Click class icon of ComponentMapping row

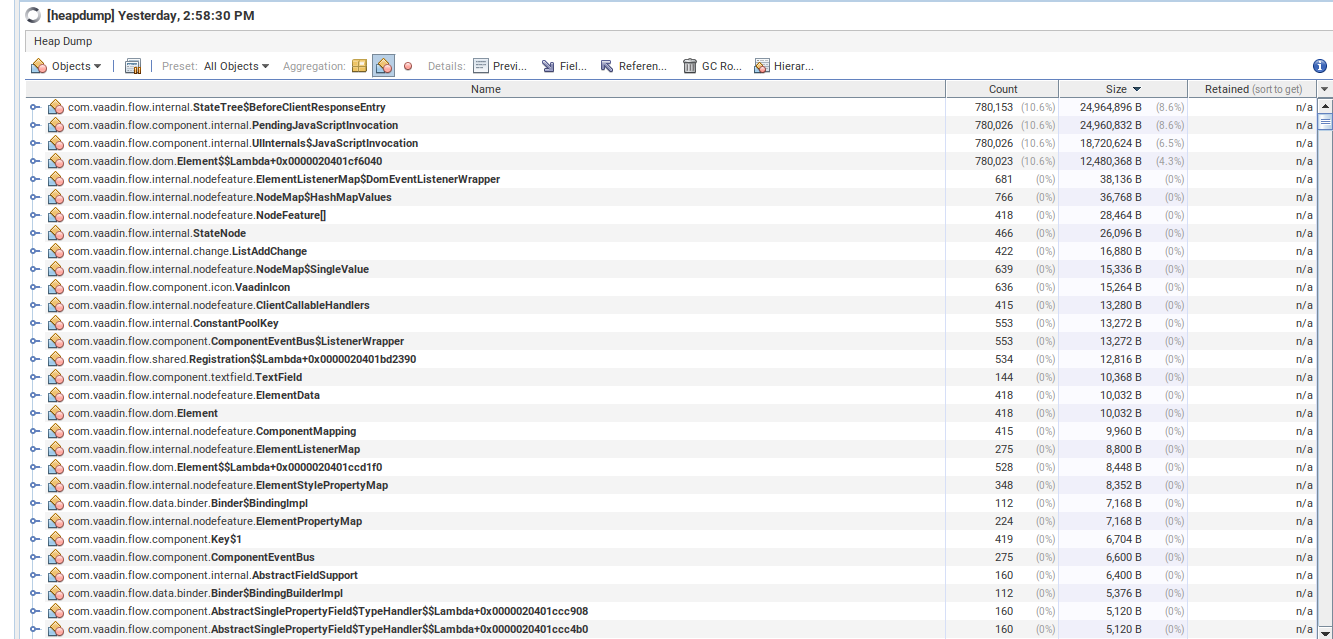56,431
